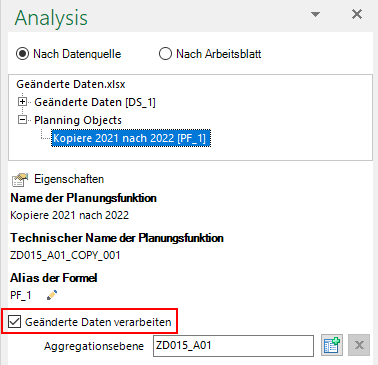Click into the Aggregationsebene ZD015_A01 field
The image size is (378, 365).
tap(233, 346)
